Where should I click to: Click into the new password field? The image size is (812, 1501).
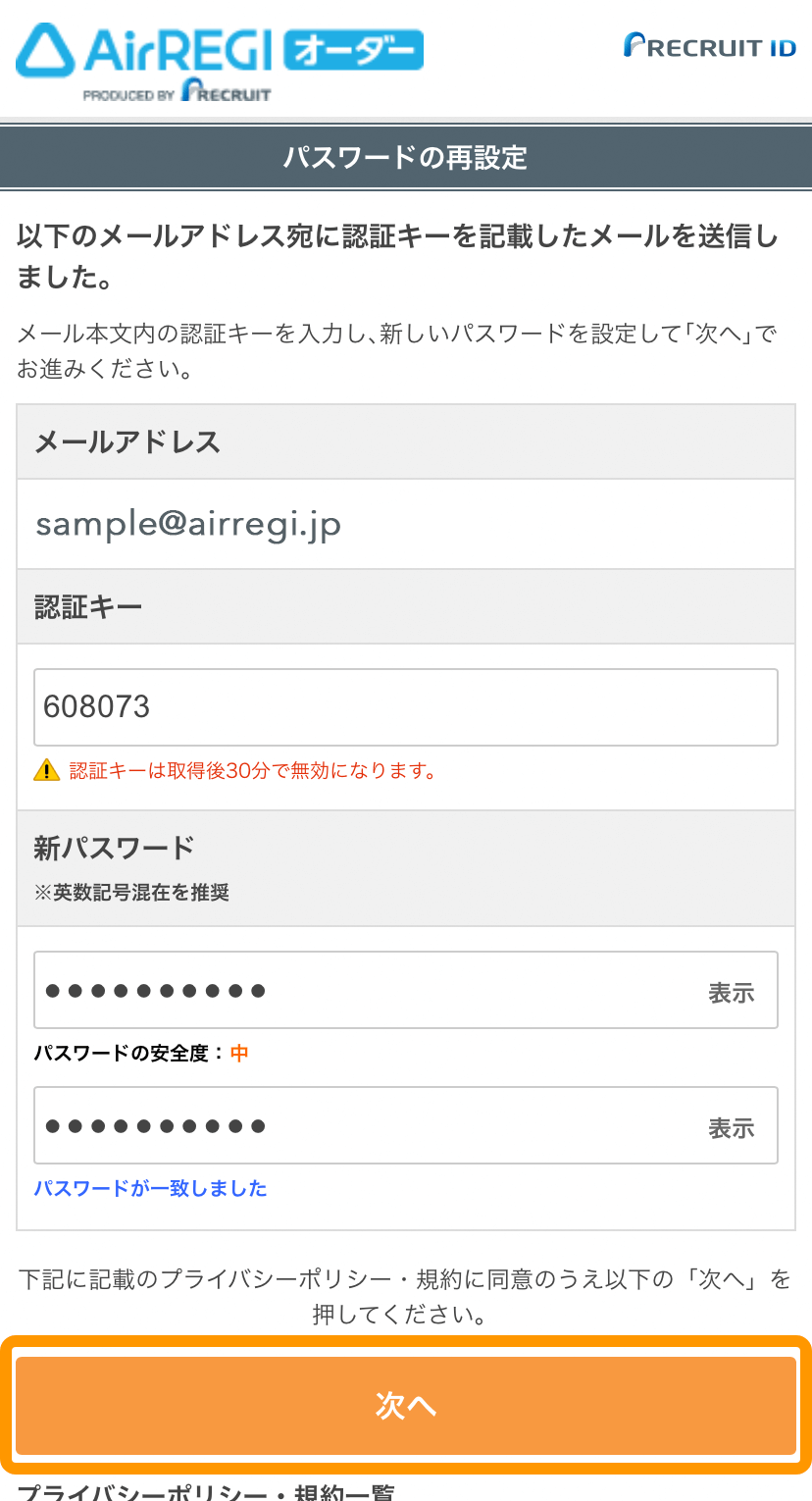[x=363, y=991]
